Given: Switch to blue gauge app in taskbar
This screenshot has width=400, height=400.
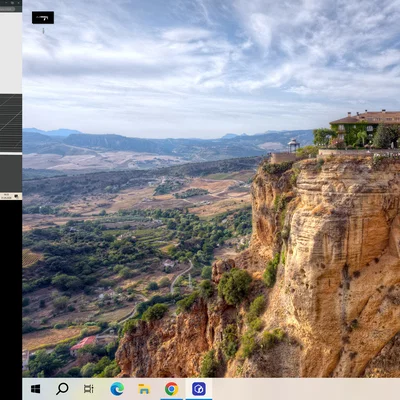Looking at the screenshot, I should [x=199, y=389].
